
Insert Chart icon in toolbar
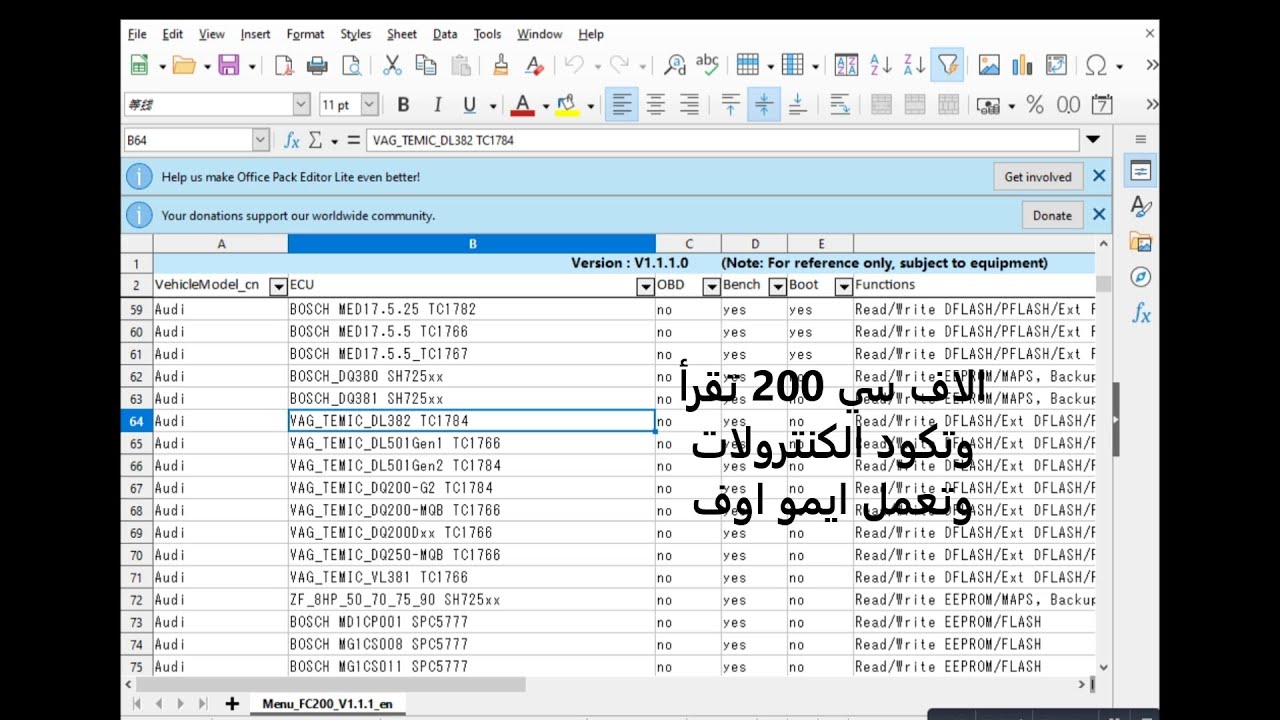(1022, 65)
